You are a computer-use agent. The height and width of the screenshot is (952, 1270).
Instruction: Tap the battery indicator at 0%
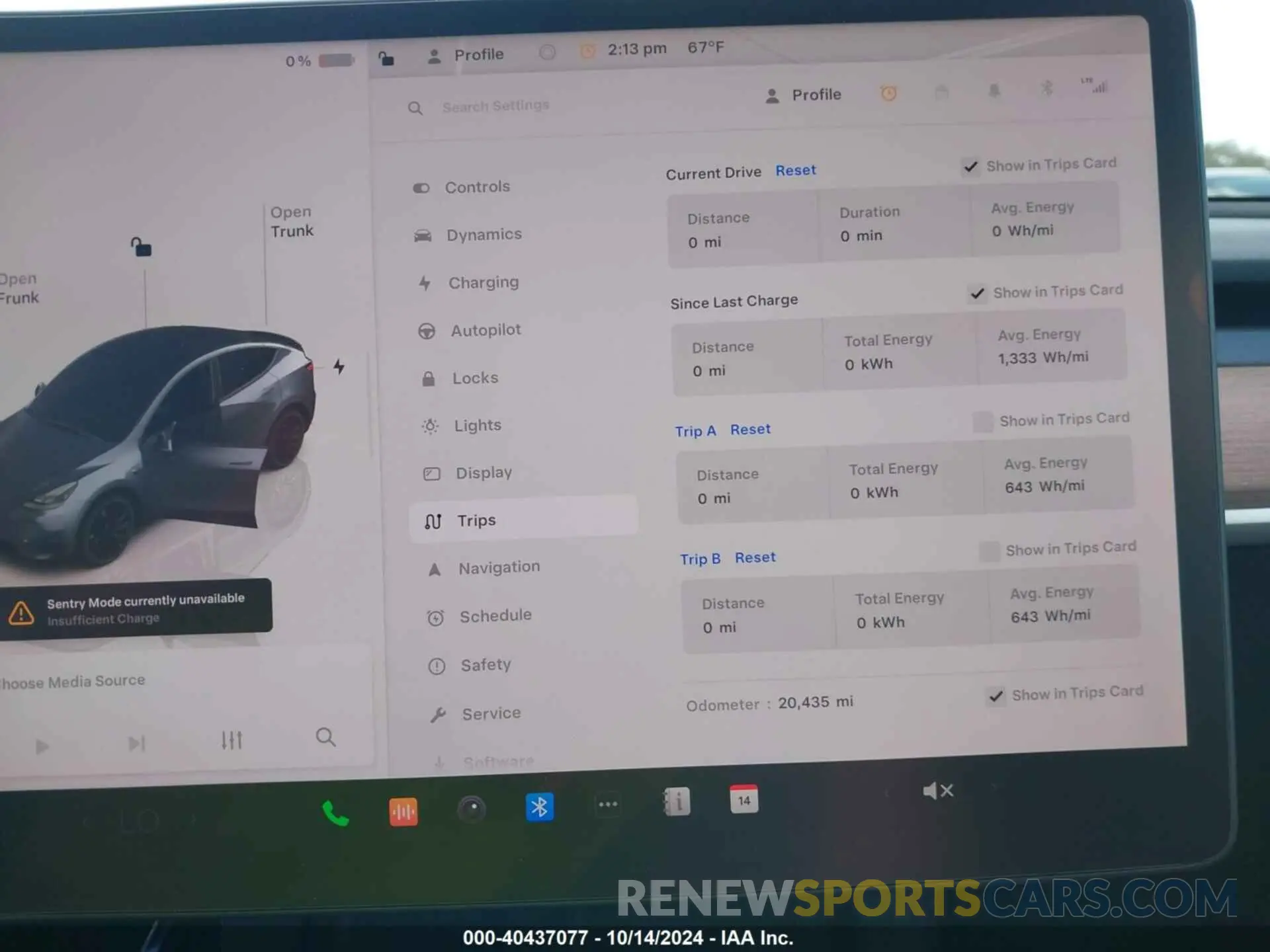320,61
